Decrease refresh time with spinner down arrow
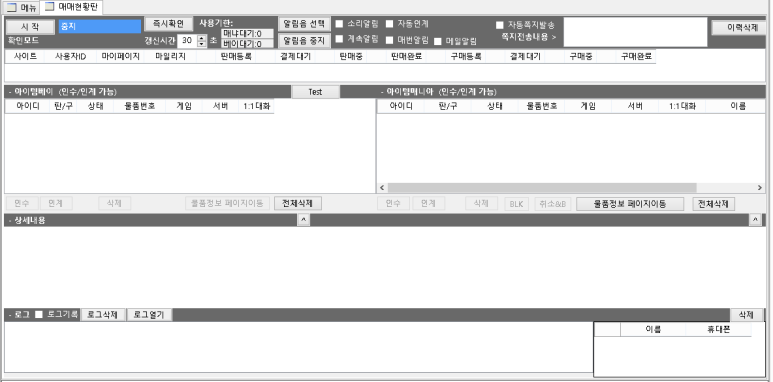This screenshot has width=773, height=382. coord(201,43)
